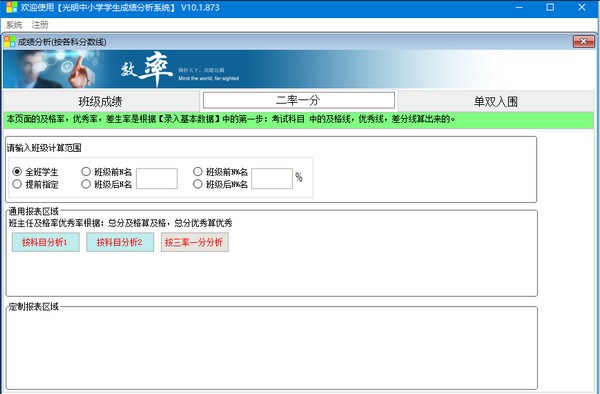Select the 班级后N%名 radio option
This screenshot has height=394, width=600.
220,184
